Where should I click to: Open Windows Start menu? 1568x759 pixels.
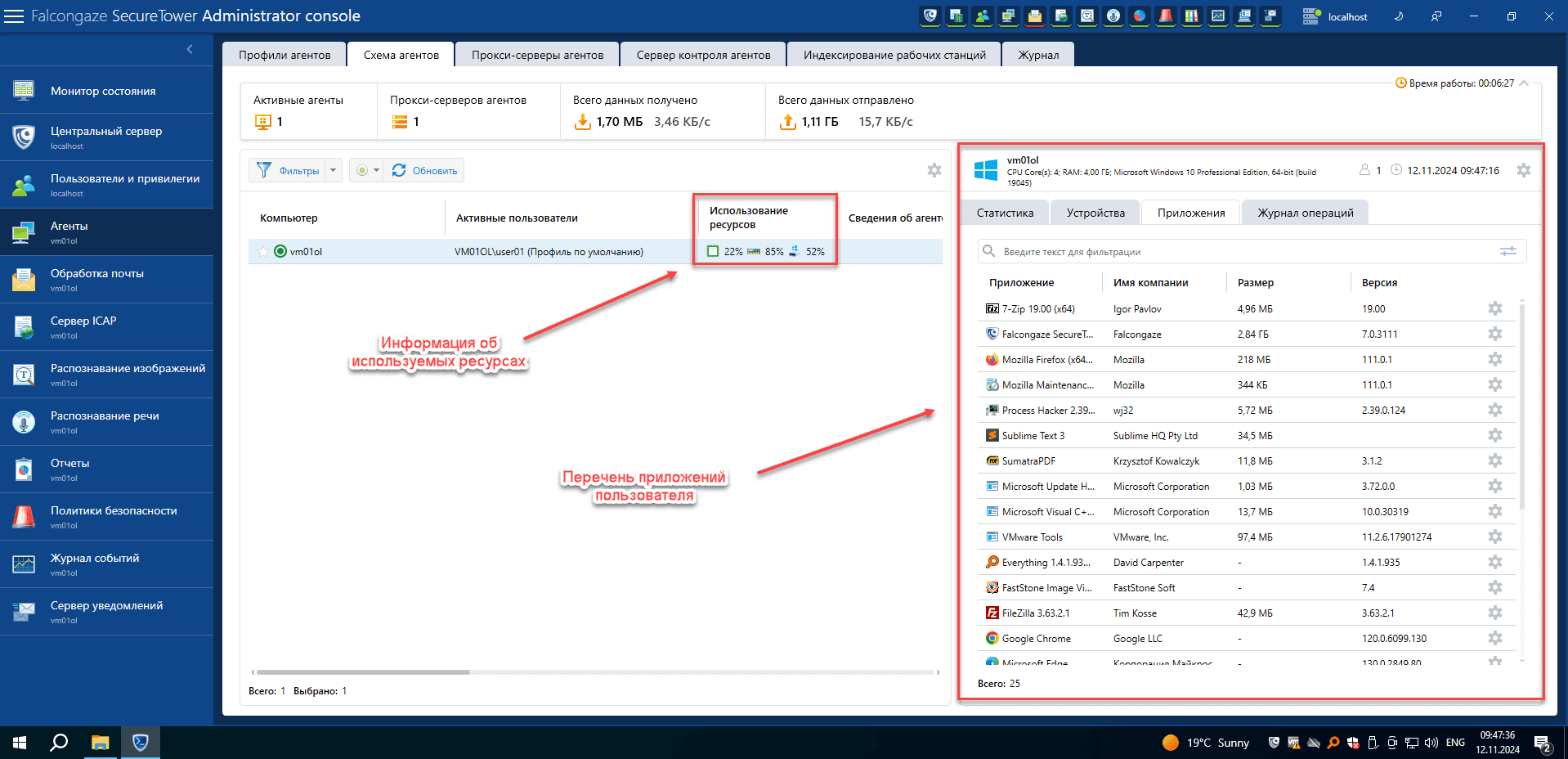coord(20,743)
